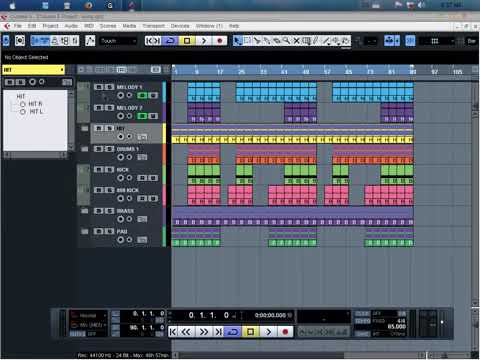Solo the 808 KICK track
Viewport: 480px width, 360px height.
click(109, 190)
